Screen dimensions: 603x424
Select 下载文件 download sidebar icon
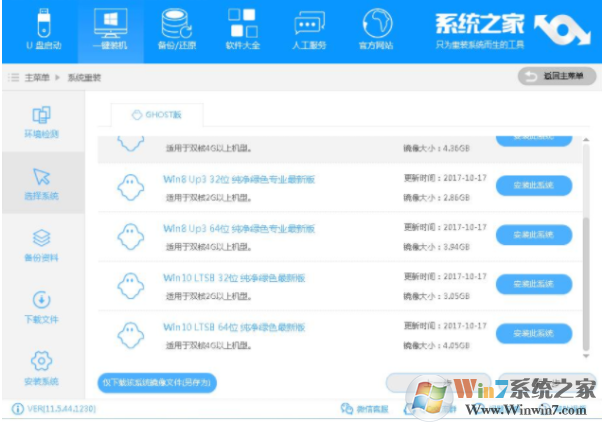pyautogui.click(x=42, y=300)
